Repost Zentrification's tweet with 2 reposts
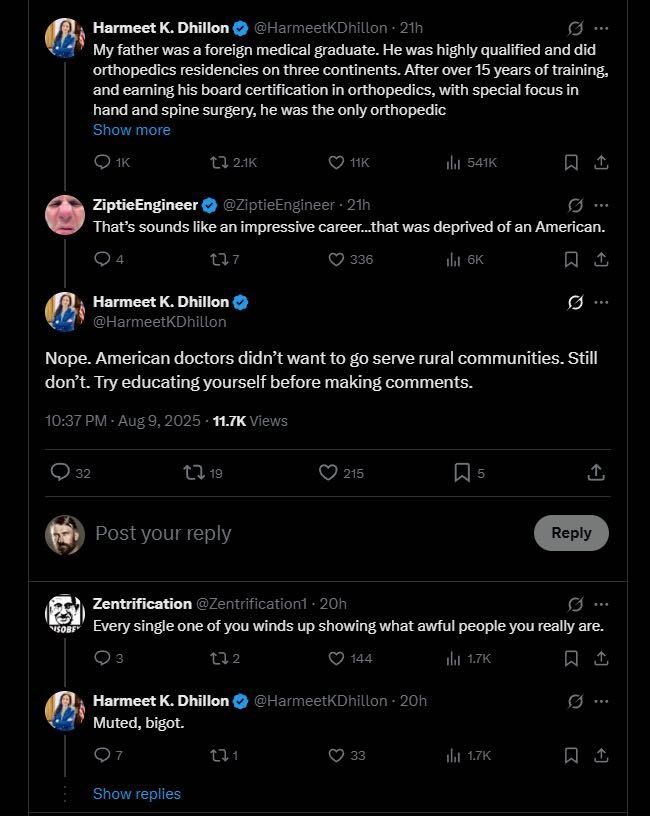 click(x=218, y=658)
